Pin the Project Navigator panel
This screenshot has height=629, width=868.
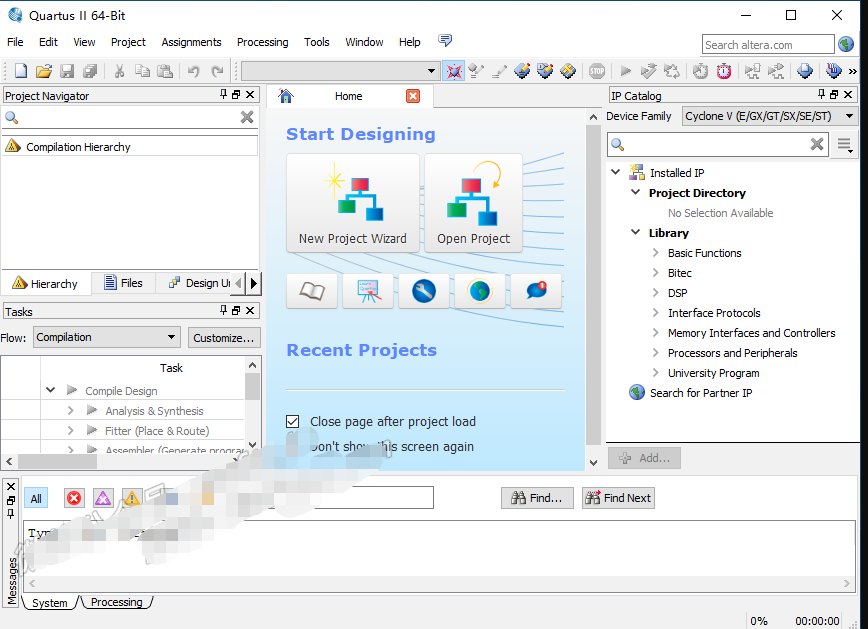[x=223, y=94]
